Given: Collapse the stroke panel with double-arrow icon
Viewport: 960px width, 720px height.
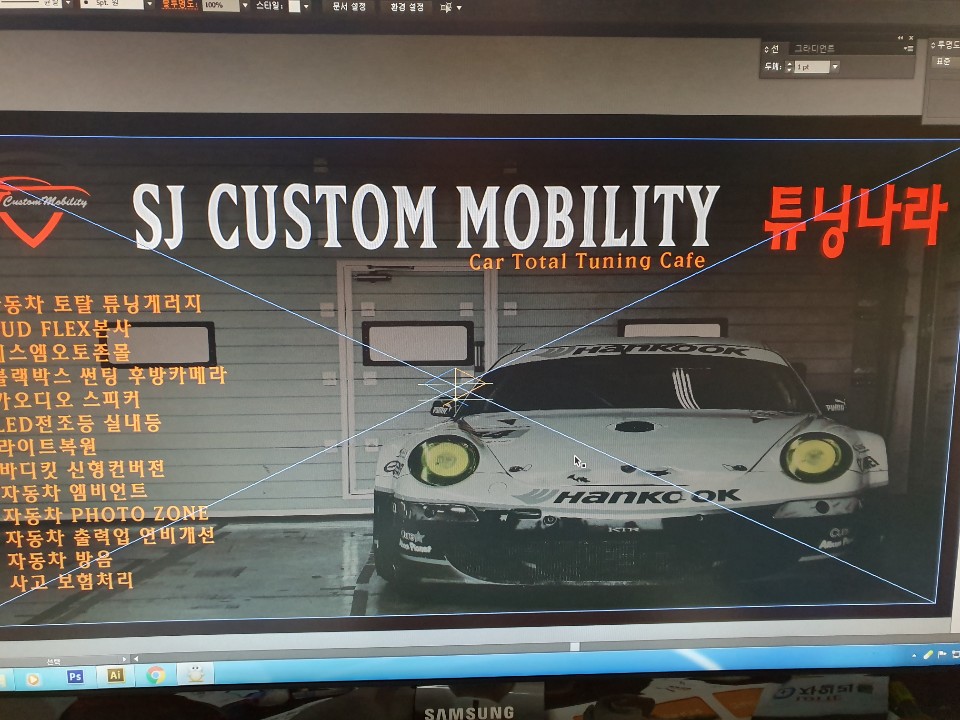Looking at the screenshot, I should pyautogui.click(x=900, y=38).
